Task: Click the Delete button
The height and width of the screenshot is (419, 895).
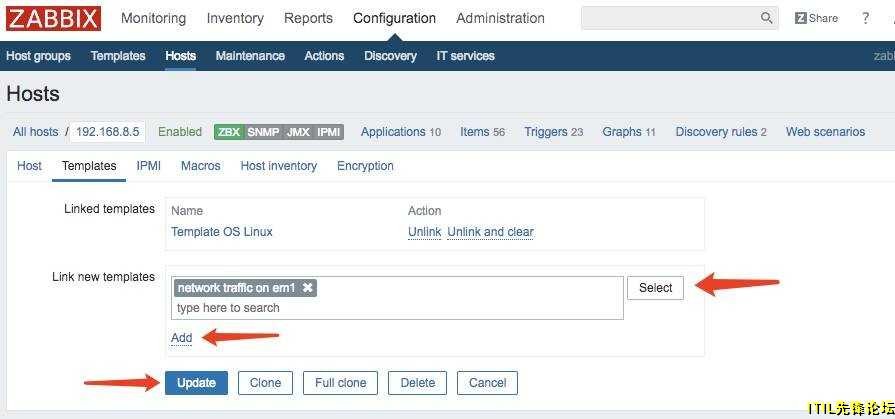Action: [418, 383]
